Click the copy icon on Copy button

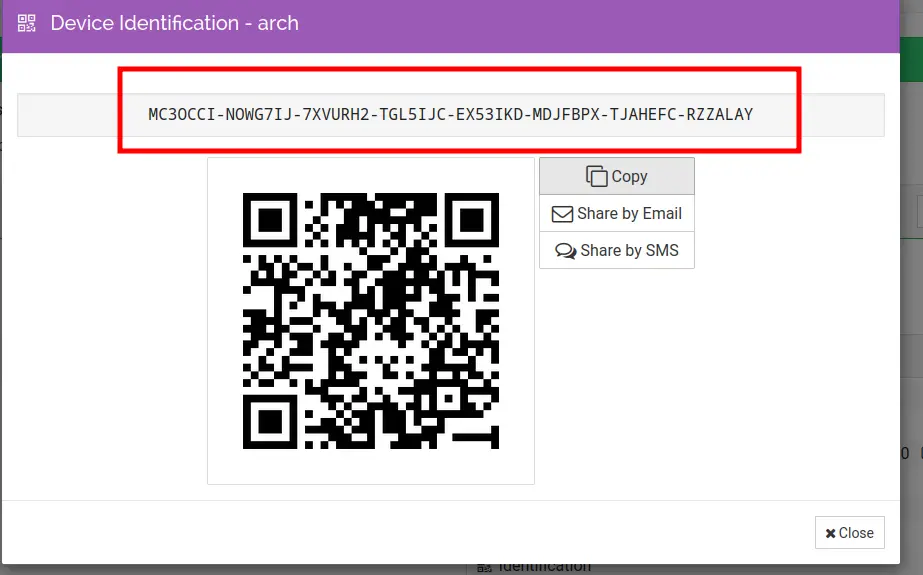click(597, 176)
